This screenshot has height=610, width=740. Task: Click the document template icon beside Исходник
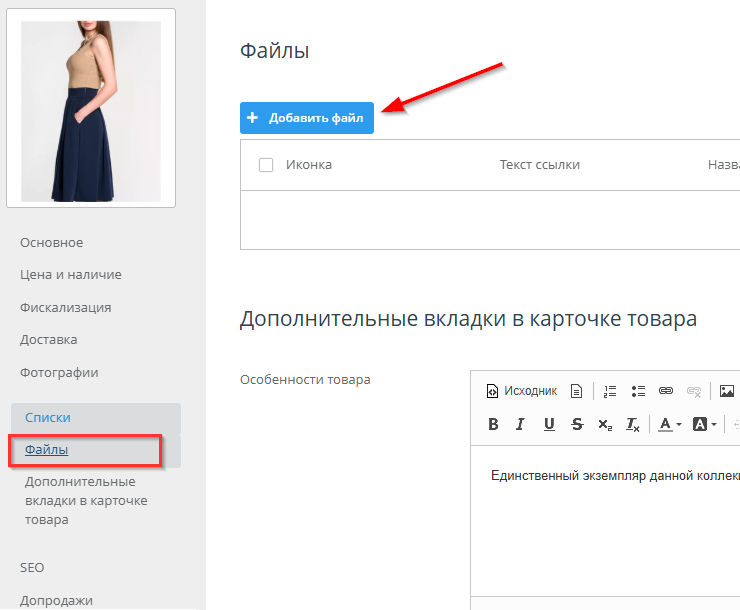576,391
